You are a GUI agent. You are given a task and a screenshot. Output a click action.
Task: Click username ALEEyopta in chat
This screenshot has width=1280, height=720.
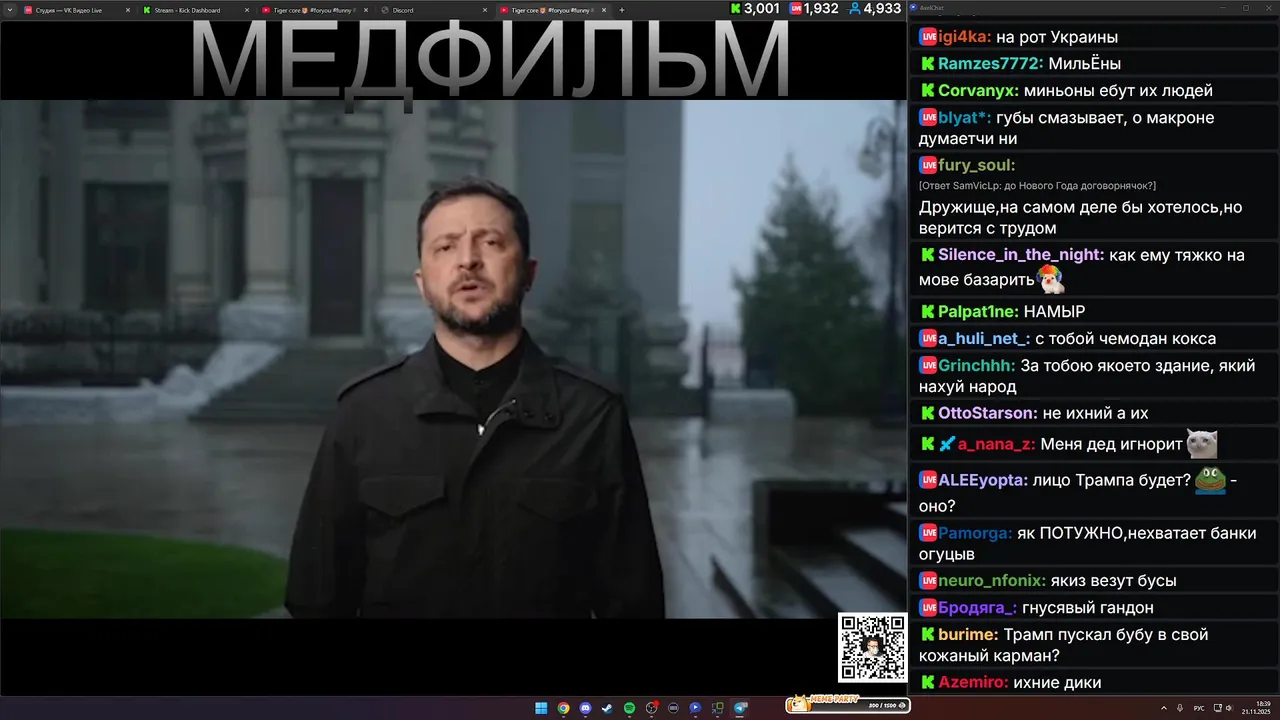point(983,480)
